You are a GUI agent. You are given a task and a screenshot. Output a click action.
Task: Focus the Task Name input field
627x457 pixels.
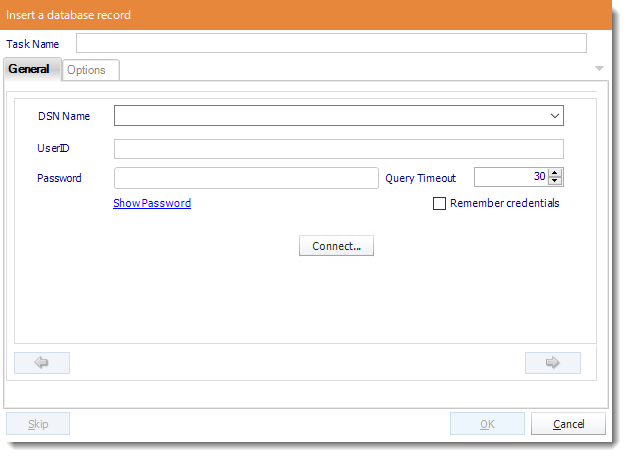pyautogui.click(x=331, y=43)
